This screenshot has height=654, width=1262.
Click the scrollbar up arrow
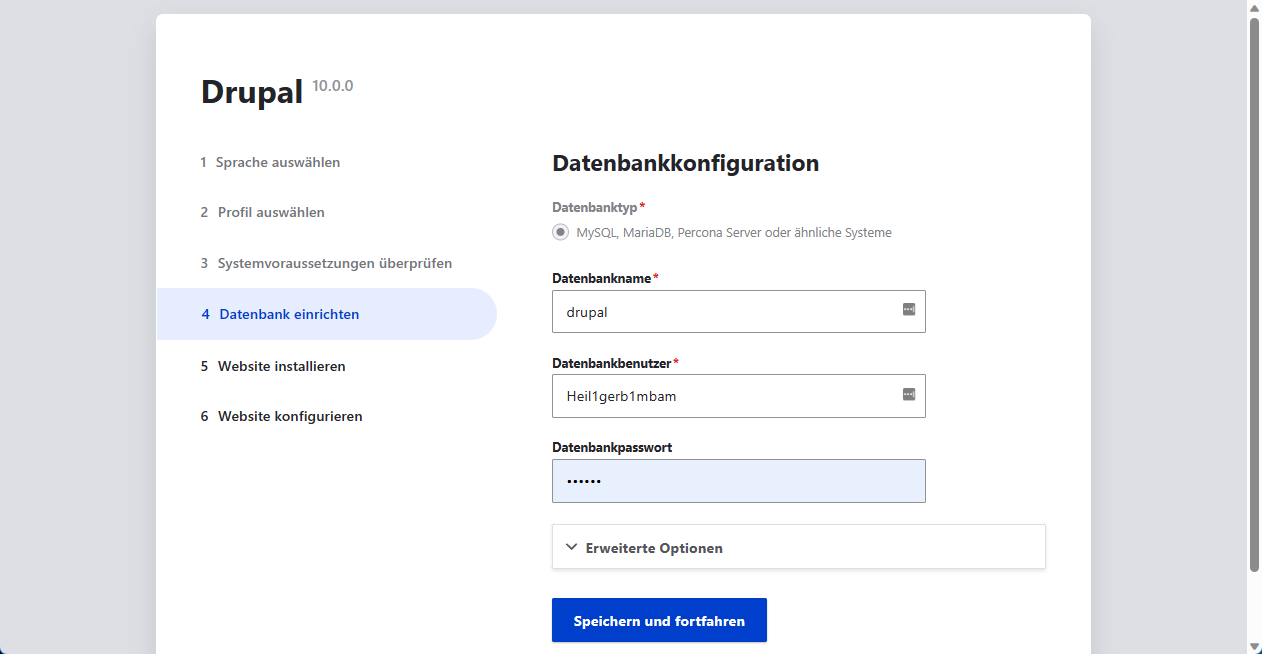pos(1253,8)
